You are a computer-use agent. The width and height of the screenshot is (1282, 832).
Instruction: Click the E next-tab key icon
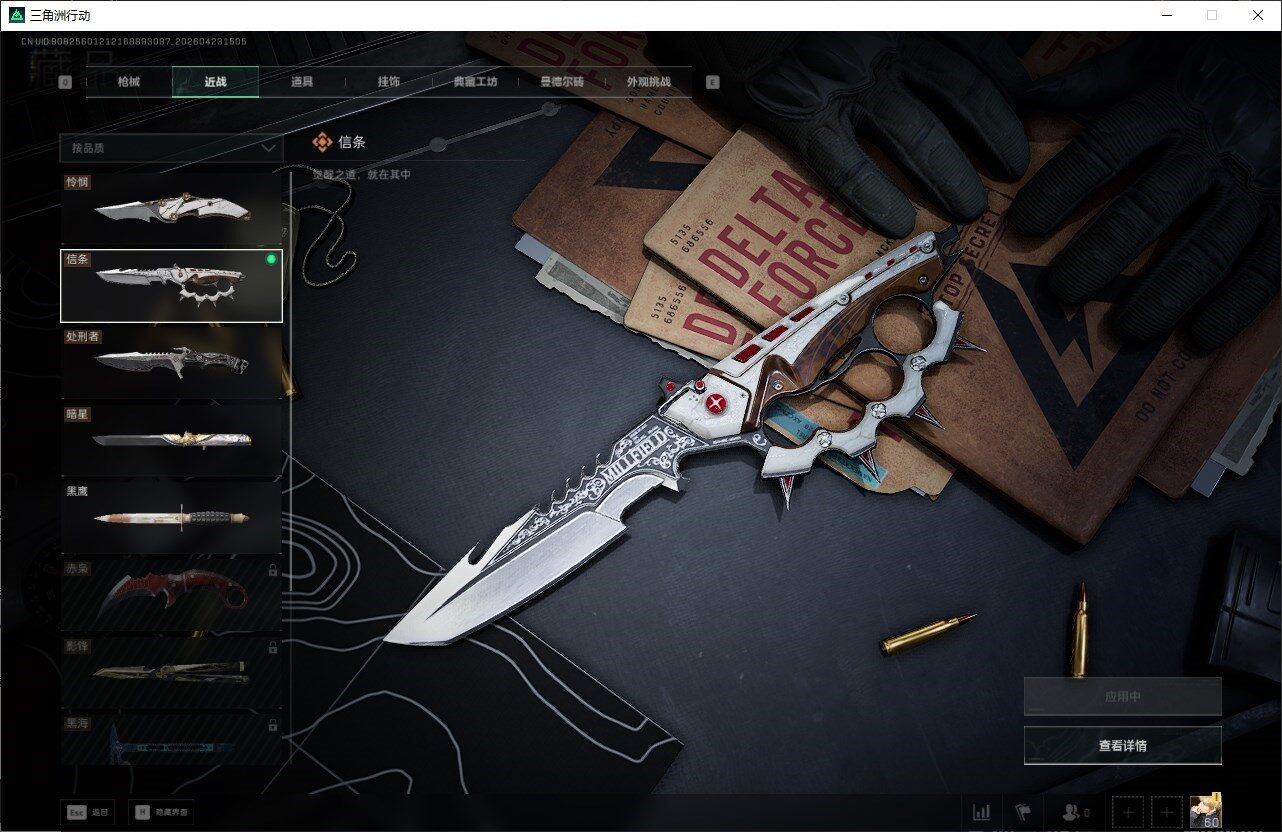[713, 83]
